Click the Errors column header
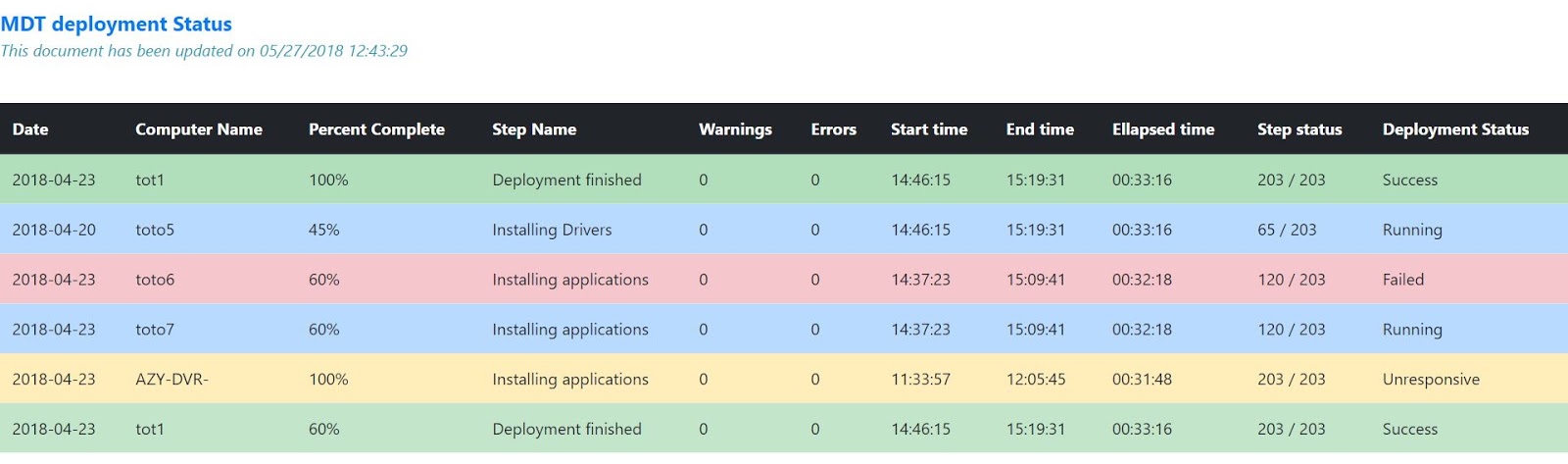Image resolution: width=1568 pixels, height=464 pixels. click(x=833, y=129)
